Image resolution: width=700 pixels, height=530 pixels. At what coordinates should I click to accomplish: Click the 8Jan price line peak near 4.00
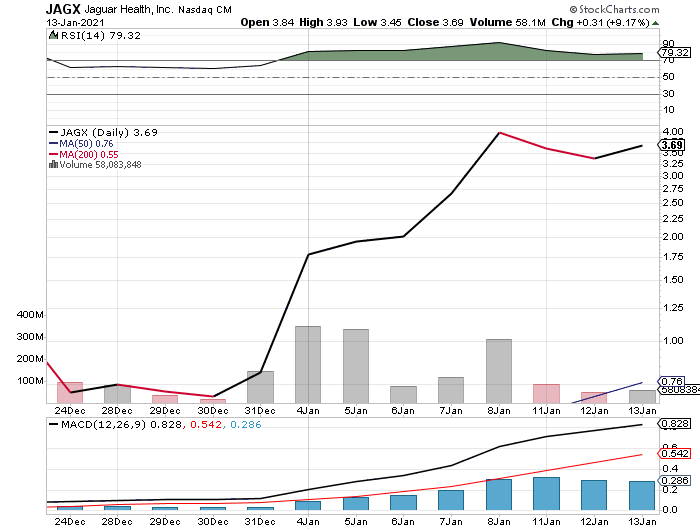(499, 133)
